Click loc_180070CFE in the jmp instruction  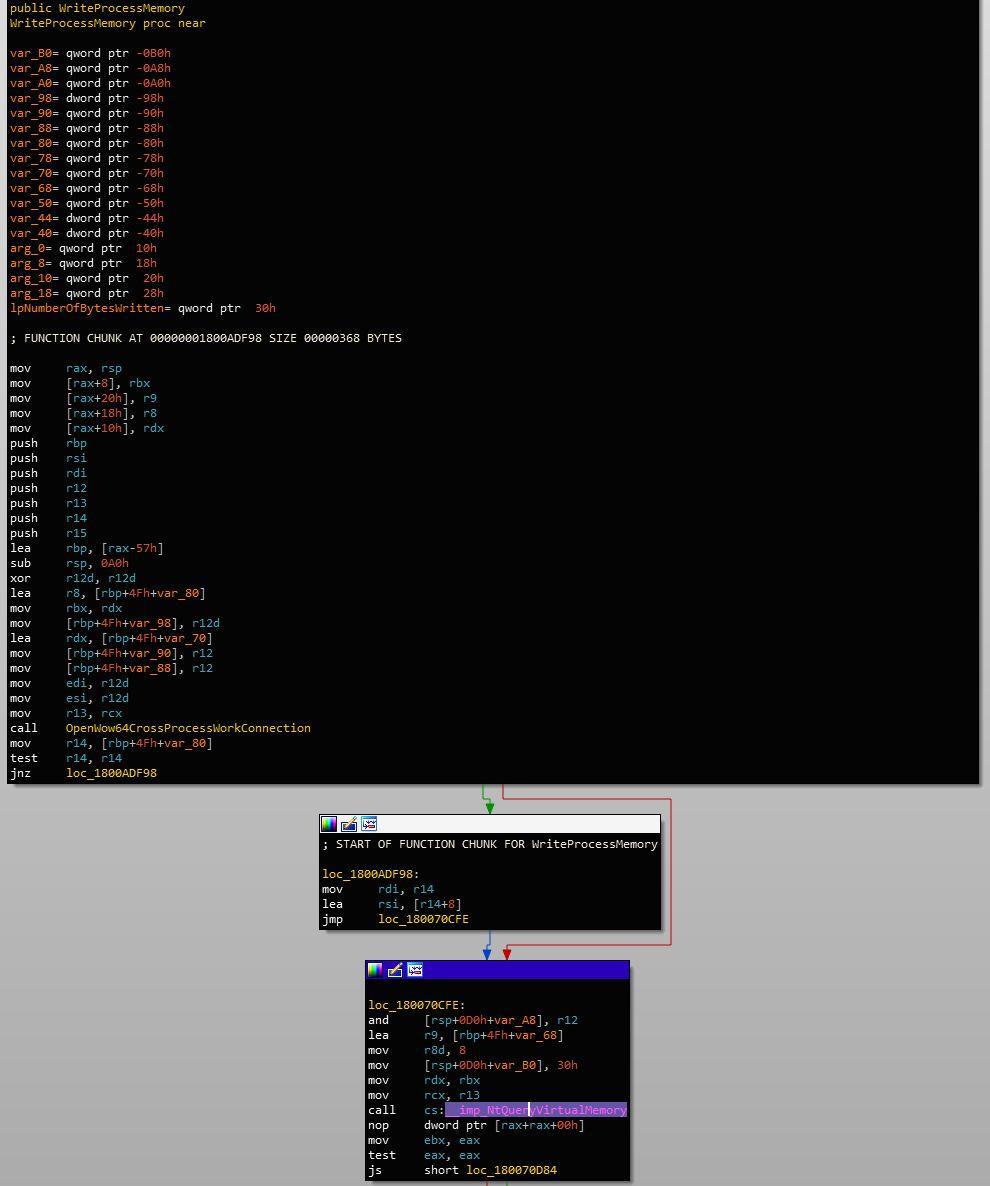point(424,919)
